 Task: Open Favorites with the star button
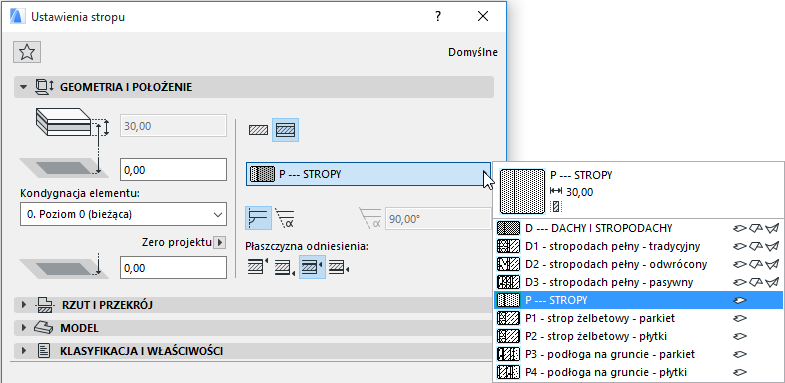27,52
